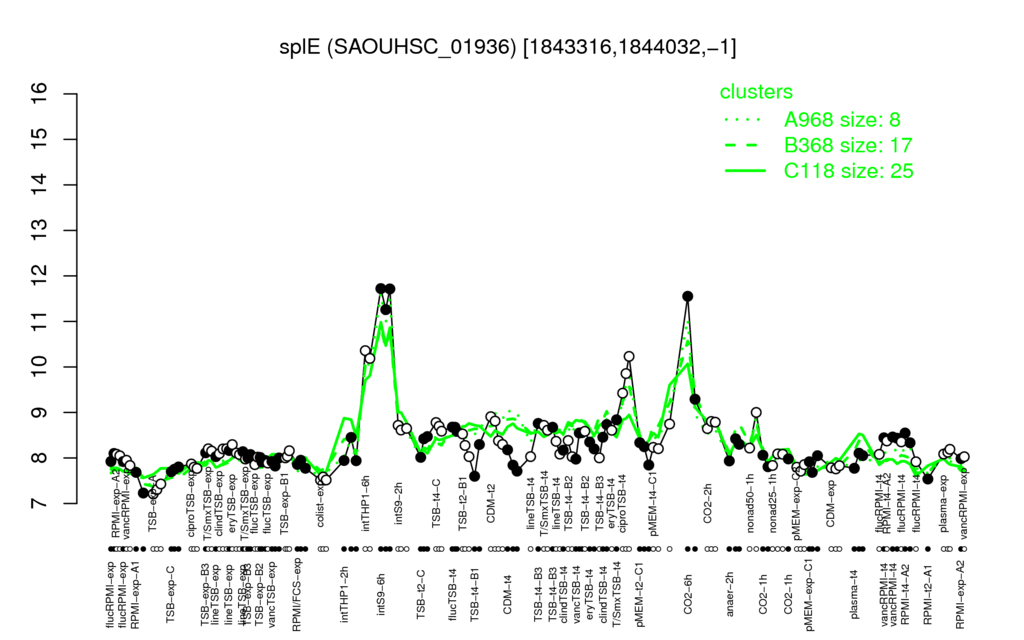Click y-axis tick label 11
The width and height of the screenshot is (1024, 640).
pos(40,321)
